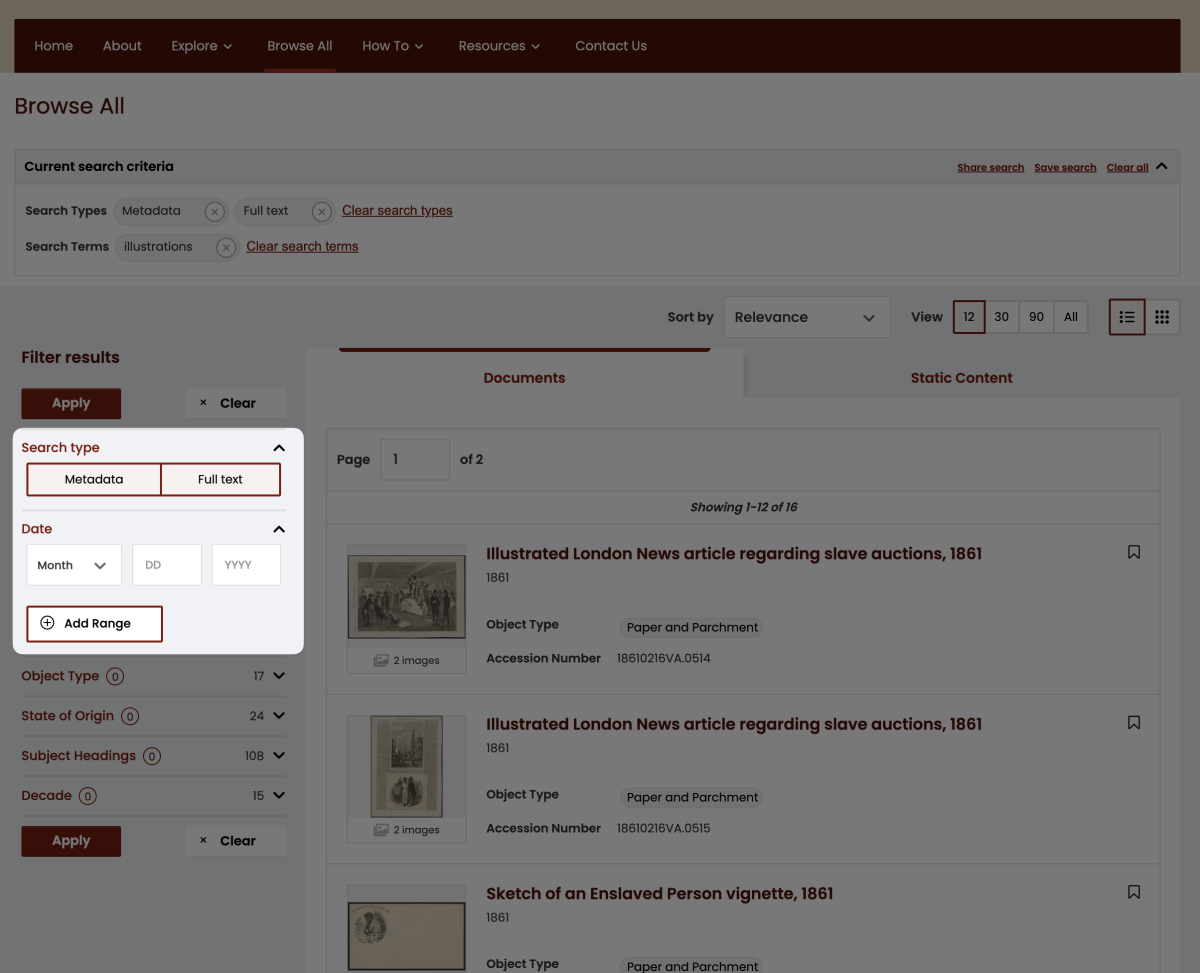The height and width of the screenshot is (973, 1200).
Task: Collapse the current search criteria panel
Action: (1161, 166)
